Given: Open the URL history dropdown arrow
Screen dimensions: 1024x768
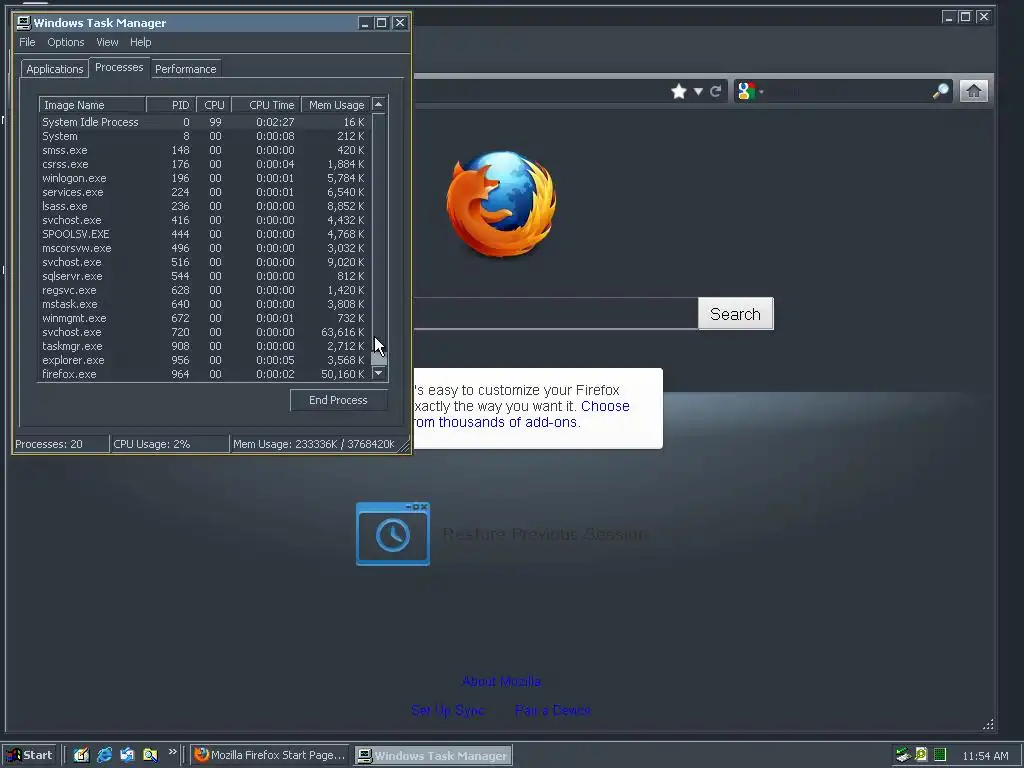Looking at the screenshot, I should (x=698, y=91).
